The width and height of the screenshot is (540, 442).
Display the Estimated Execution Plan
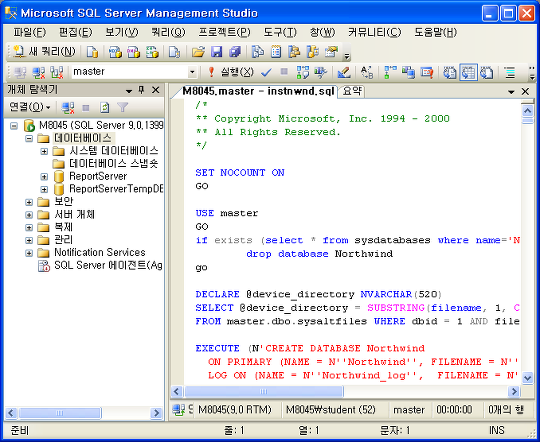[303, 72]
